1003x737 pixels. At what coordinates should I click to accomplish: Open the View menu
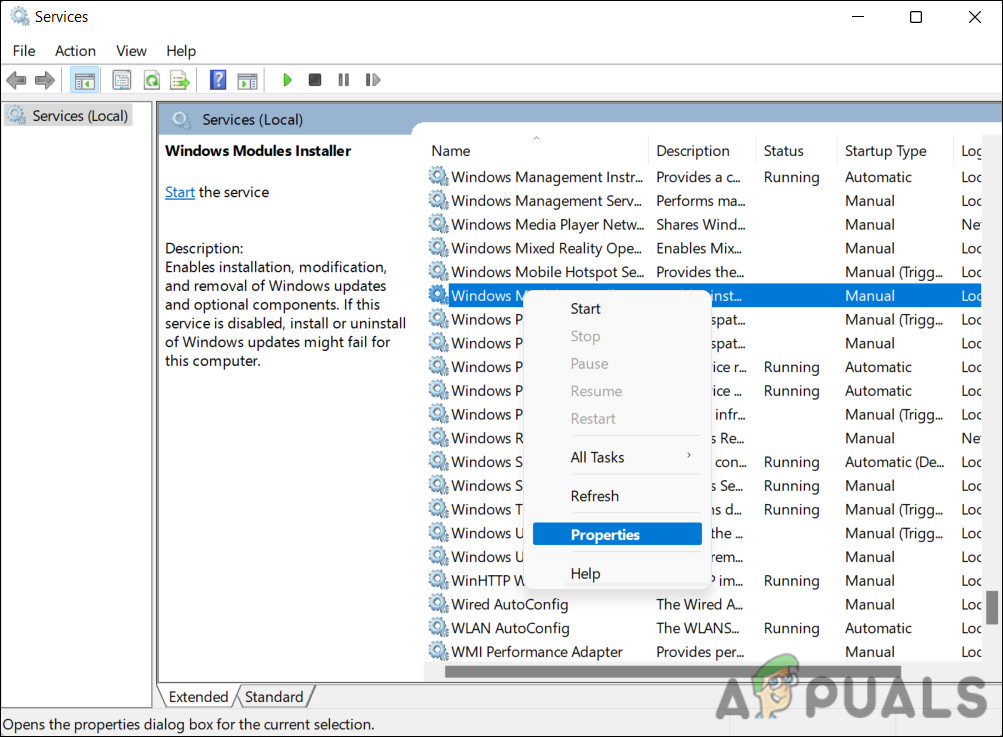[x=131, y=51]
